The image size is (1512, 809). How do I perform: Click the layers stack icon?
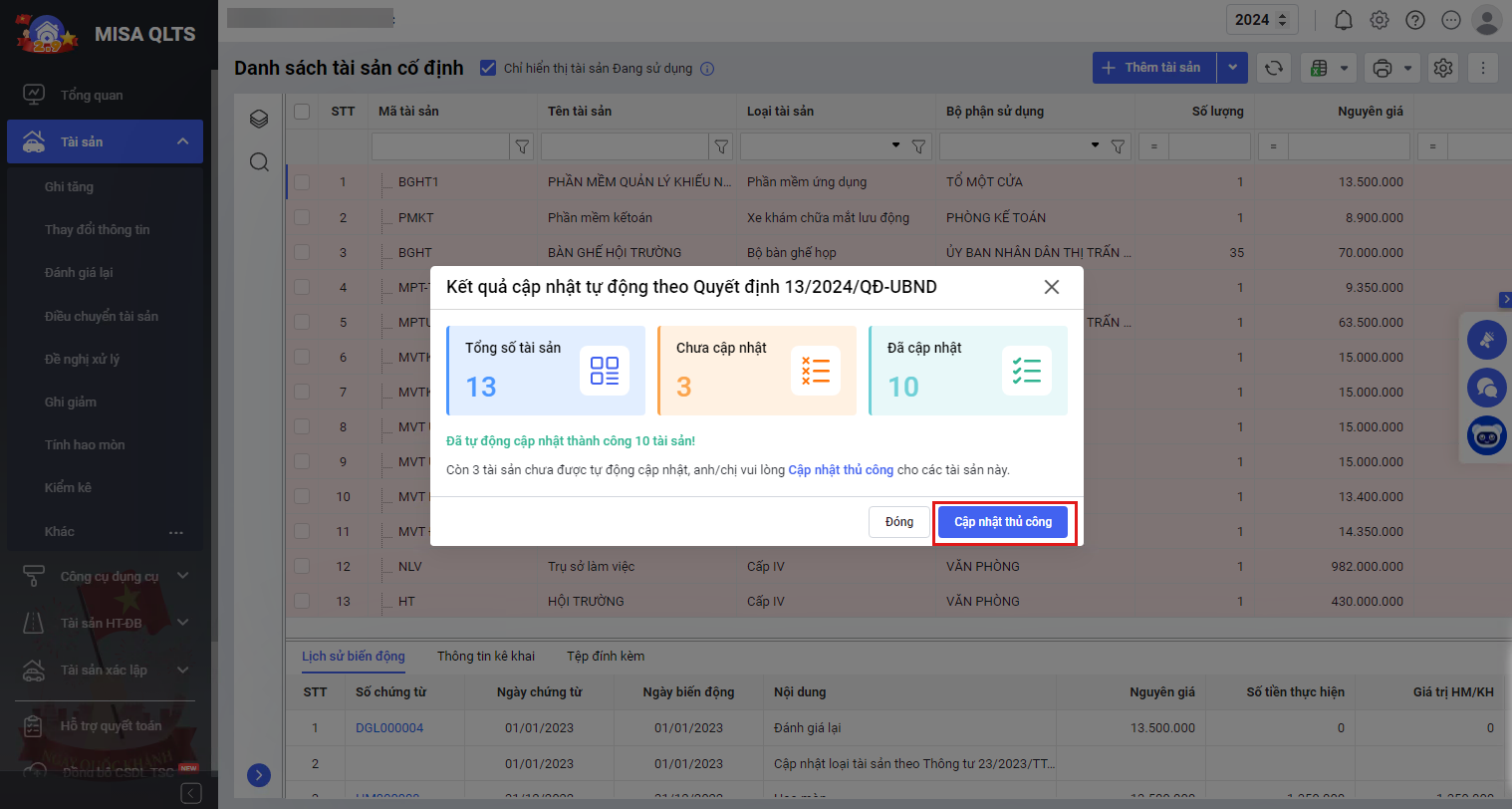[259, 119]
